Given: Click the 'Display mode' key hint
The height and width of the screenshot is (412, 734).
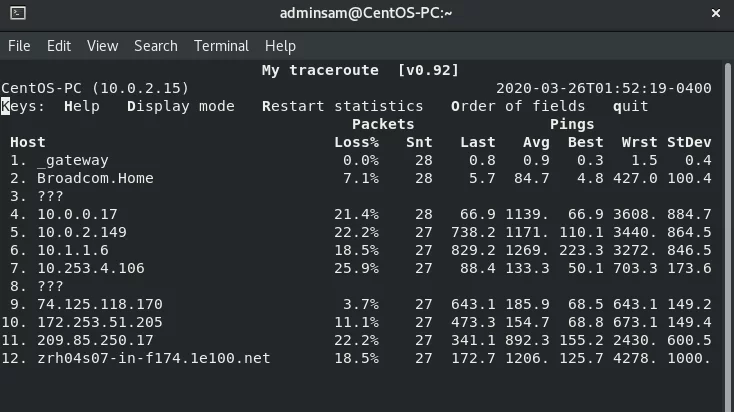Looking at the screenshot, I should (x=181, y=106).
